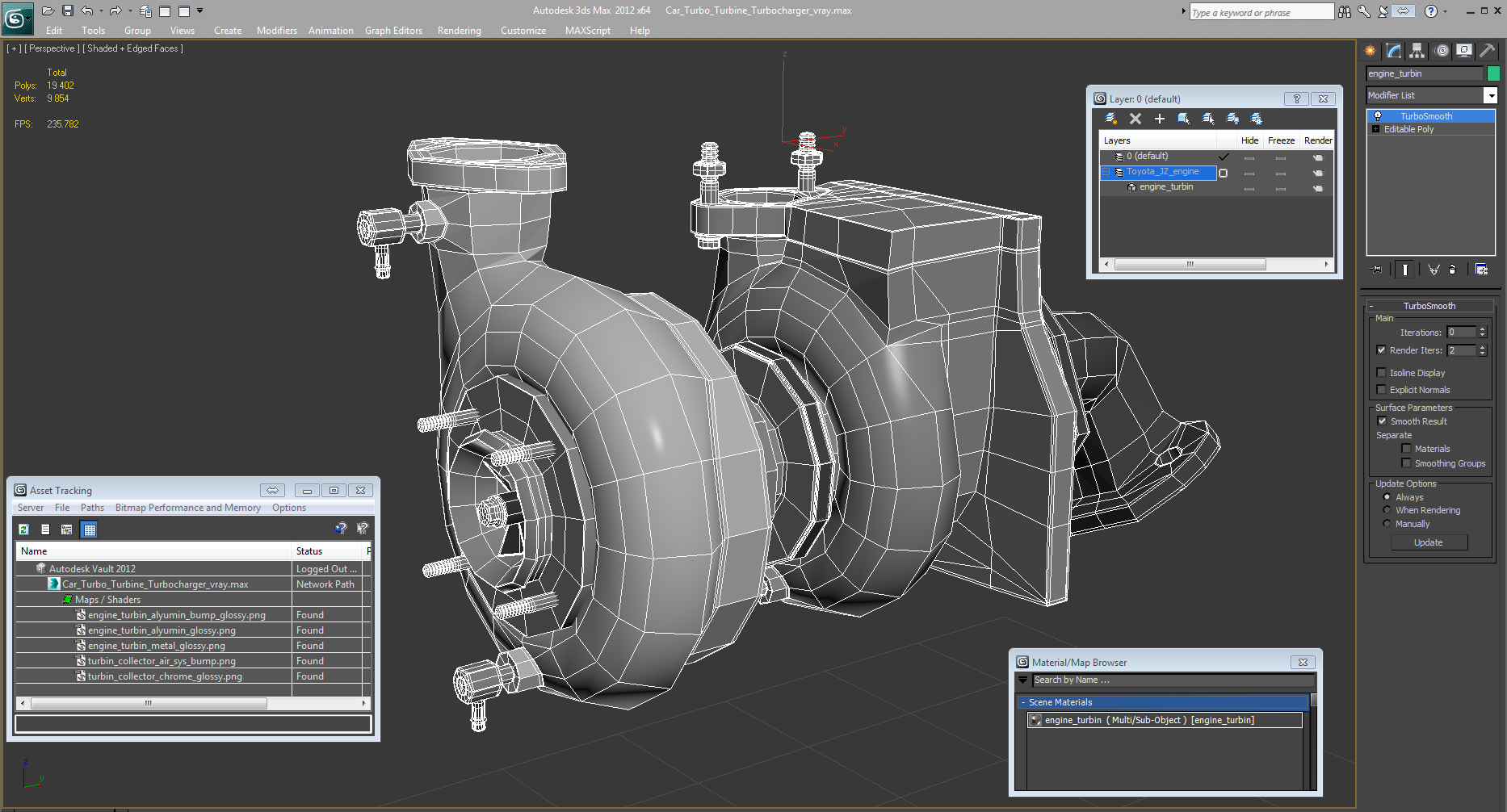Collapse Toyota_JZ_engine layer tree node
The width and height of the screenshot is (1507, 812).
click(x=1106, y=172)
